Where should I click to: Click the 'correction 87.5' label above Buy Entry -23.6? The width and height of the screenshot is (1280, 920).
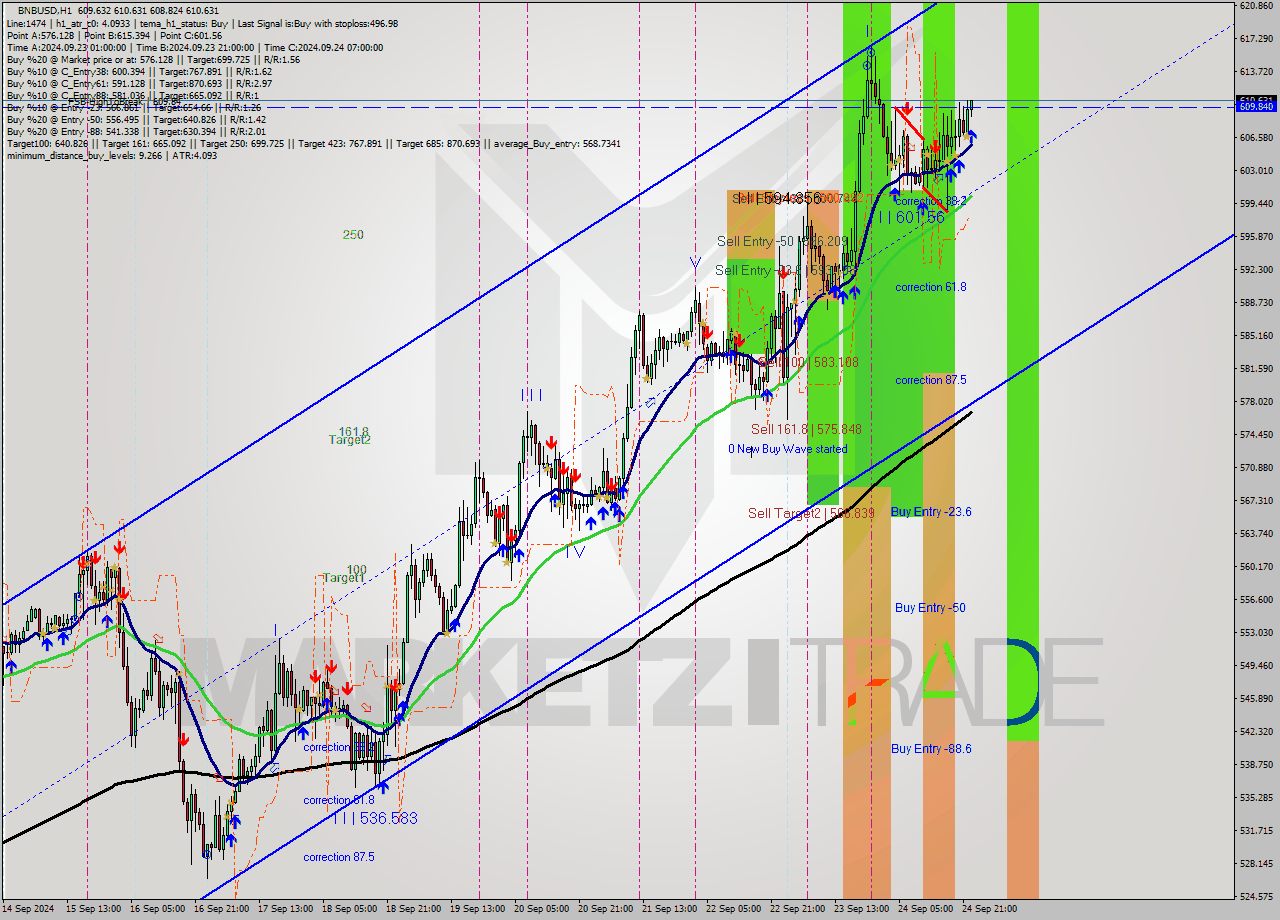931,380
